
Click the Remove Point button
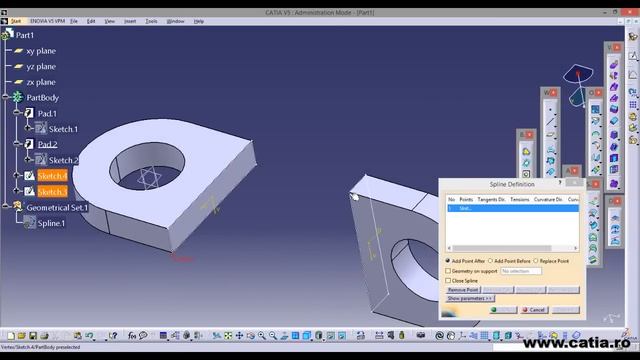[x=463, y=290]
